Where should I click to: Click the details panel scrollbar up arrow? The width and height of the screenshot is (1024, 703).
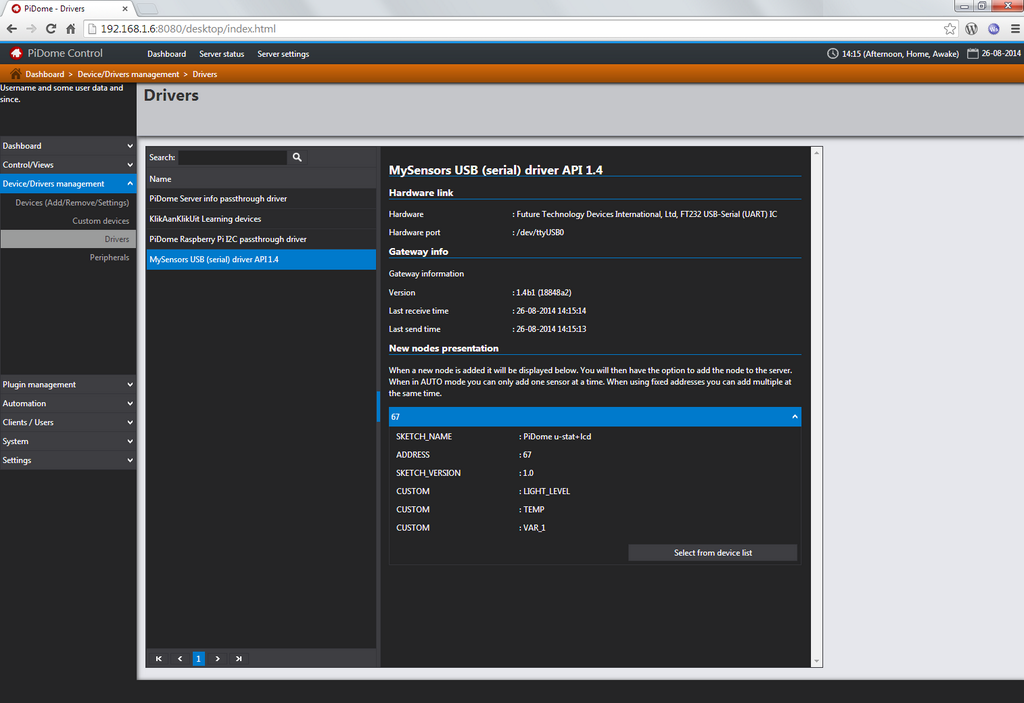click(816, 153)
